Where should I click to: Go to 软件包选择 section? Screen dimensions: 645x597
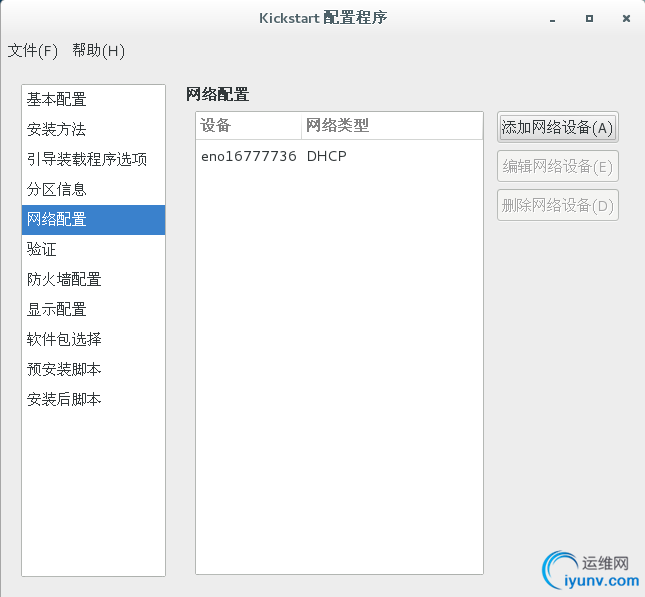[93, 340]
